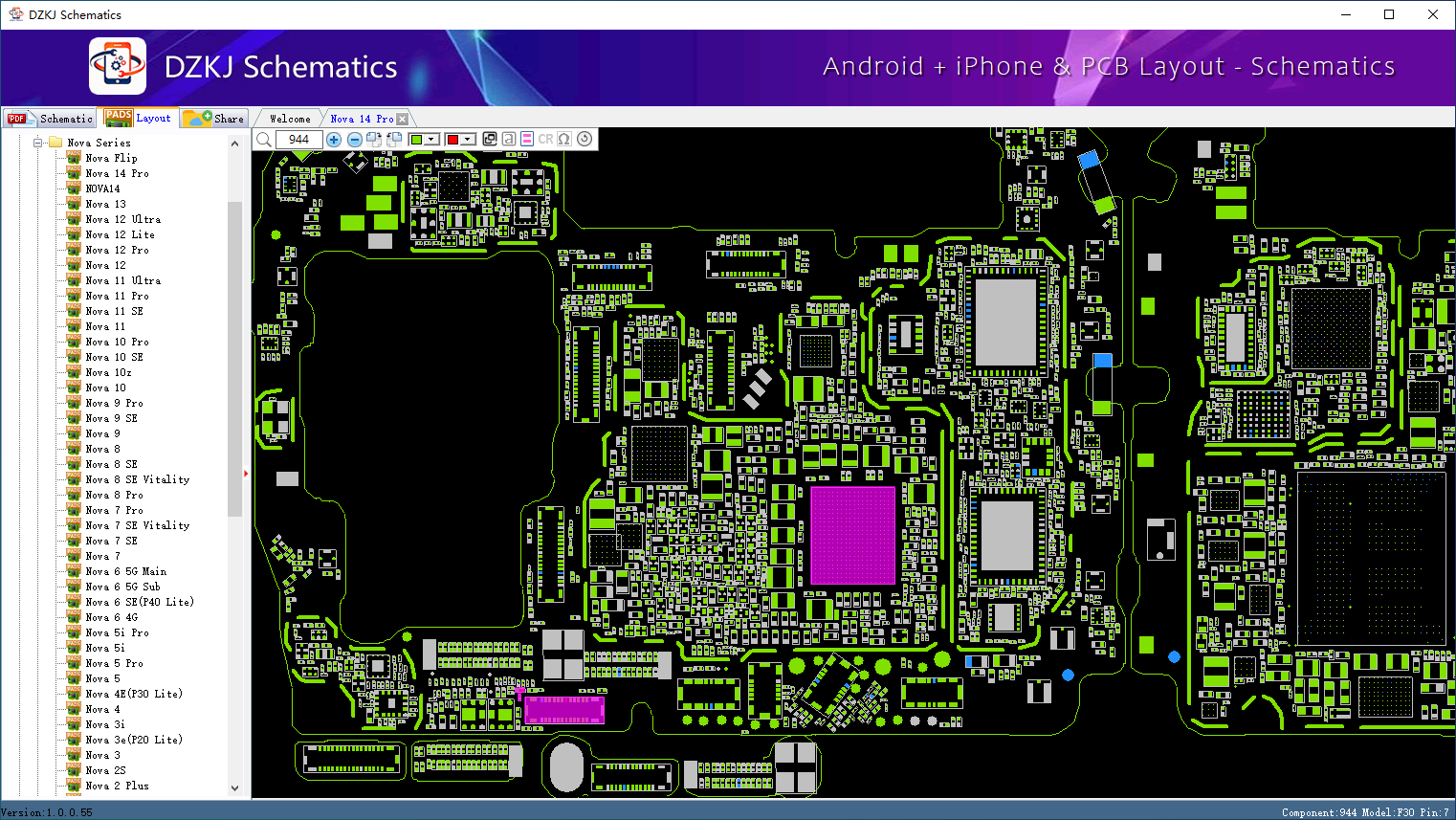Click the PADS icon beside Nova 8 SE Vitality

pos(74,479)
